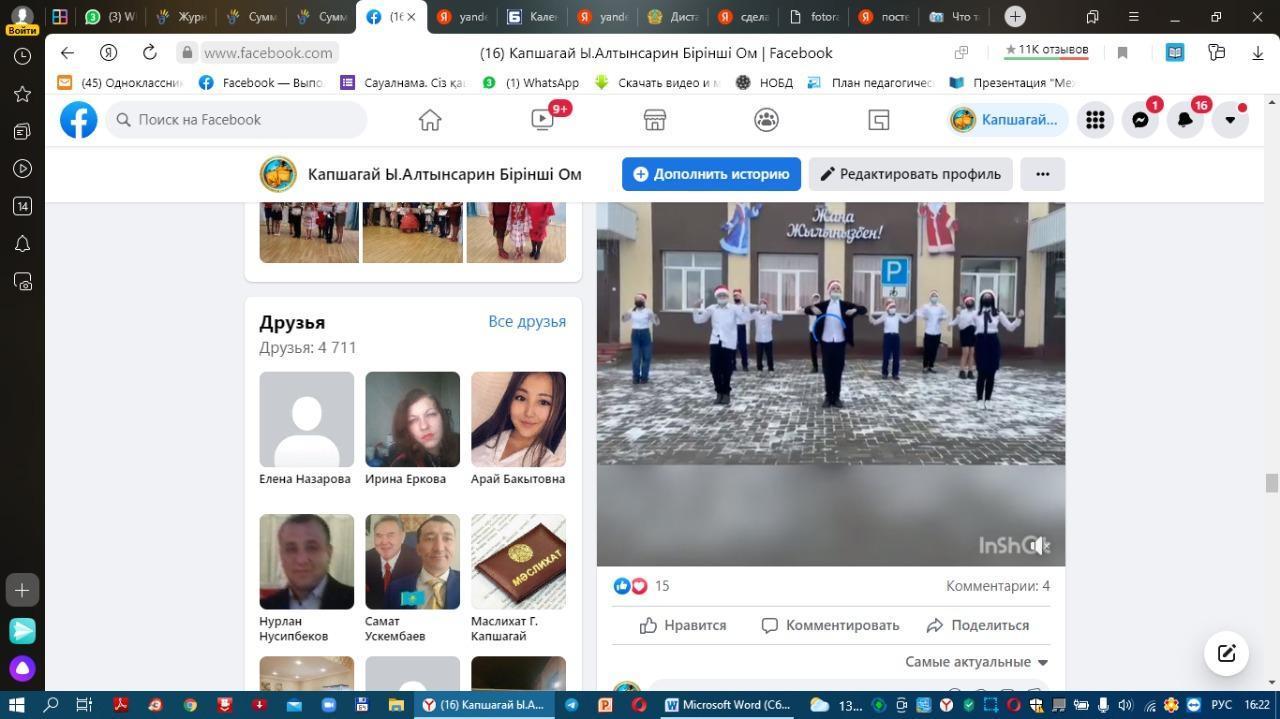Open Facebook Watch video icon
The image size is (1280, 719).
(543, 120)
